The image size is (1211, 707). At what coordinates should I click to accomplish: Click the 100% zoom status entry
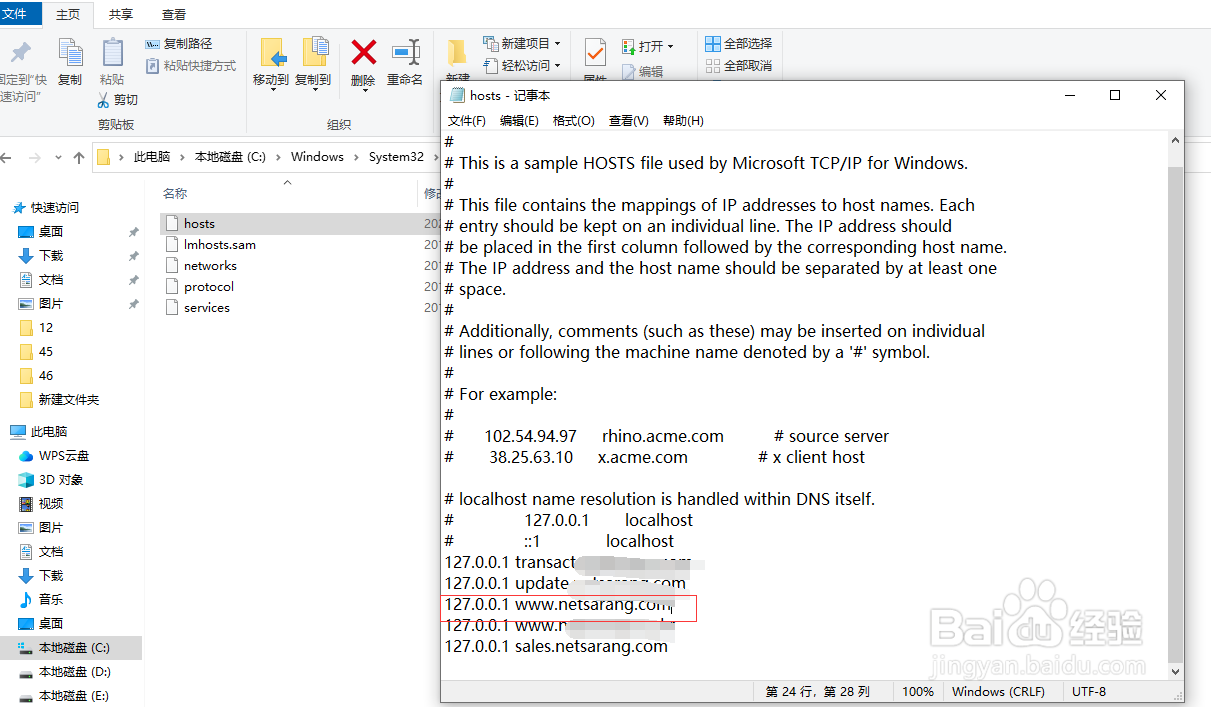[x=918, y=692]
